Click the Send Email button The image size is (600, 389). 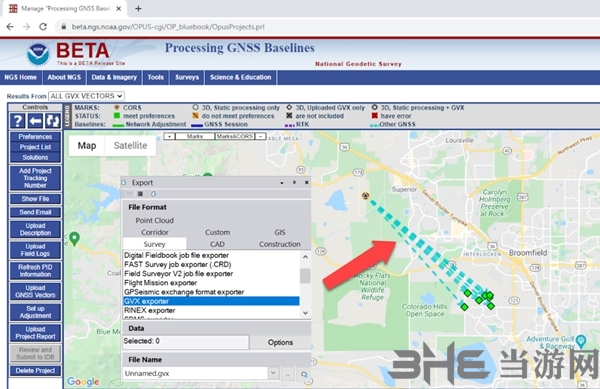tap(35, 212)
